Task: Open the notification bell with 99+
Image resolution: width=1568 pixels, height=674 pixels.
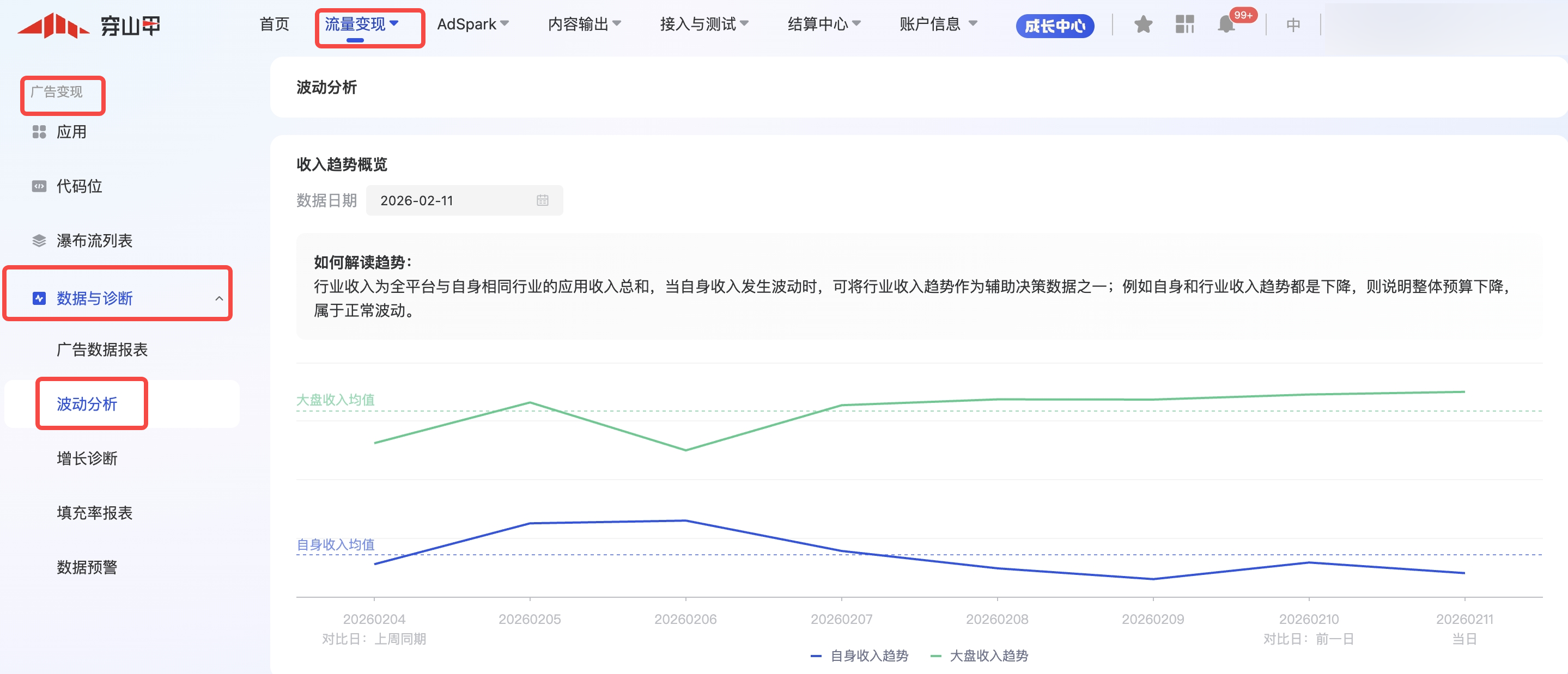Action: click(1226, 24)
